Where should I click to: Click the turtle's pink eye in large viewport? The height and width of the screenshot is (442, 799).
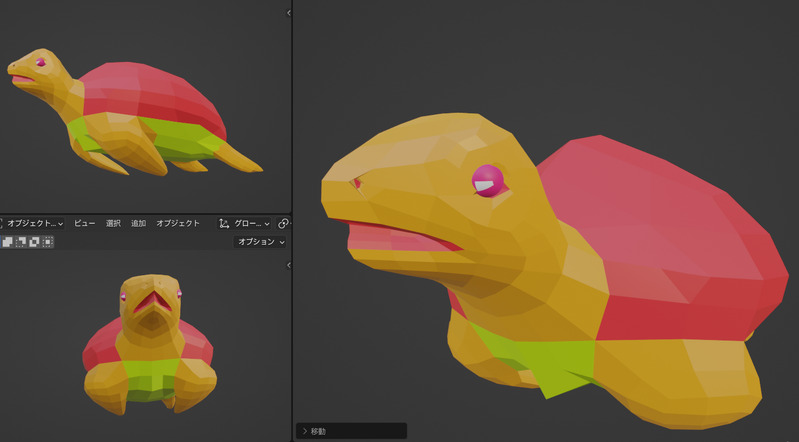[x=488, y=180]
